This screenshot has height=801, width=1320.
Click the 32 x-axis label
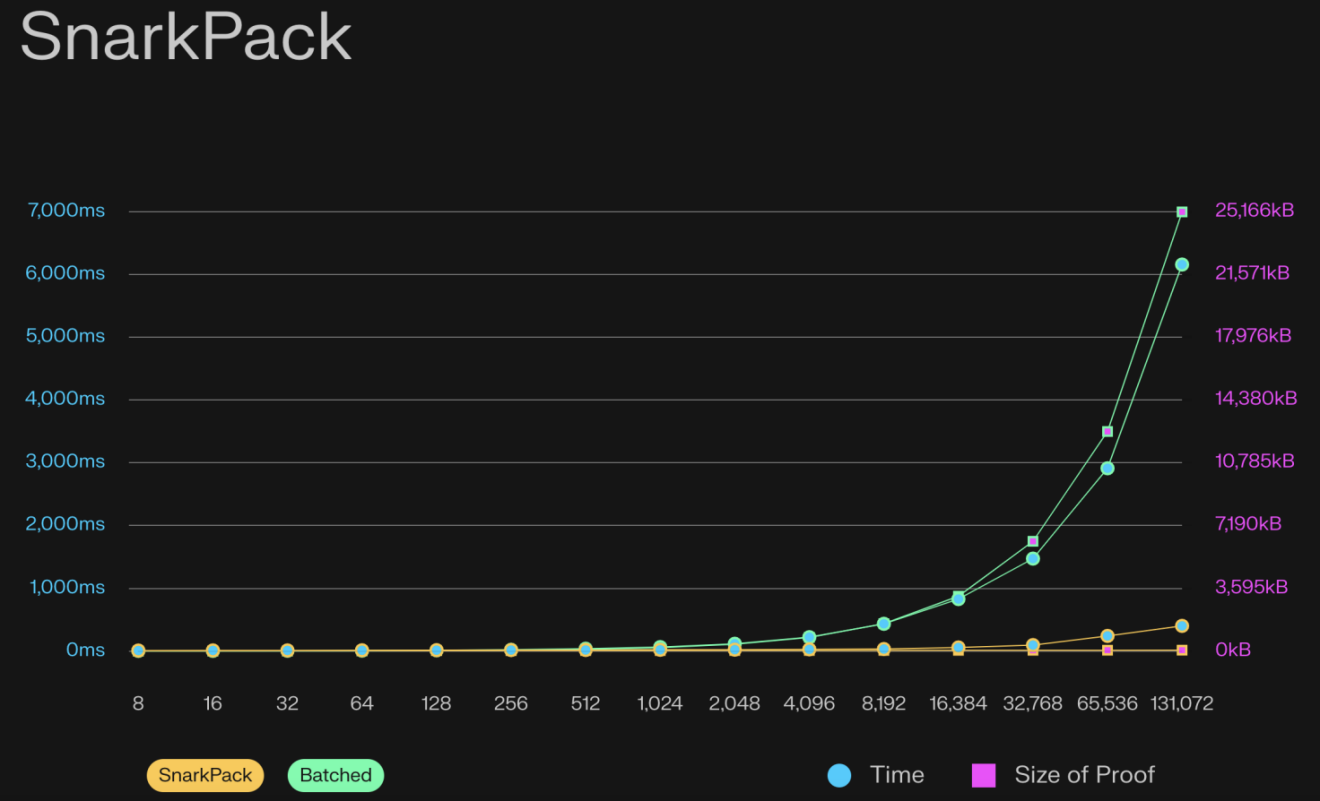tap(287, 703)
